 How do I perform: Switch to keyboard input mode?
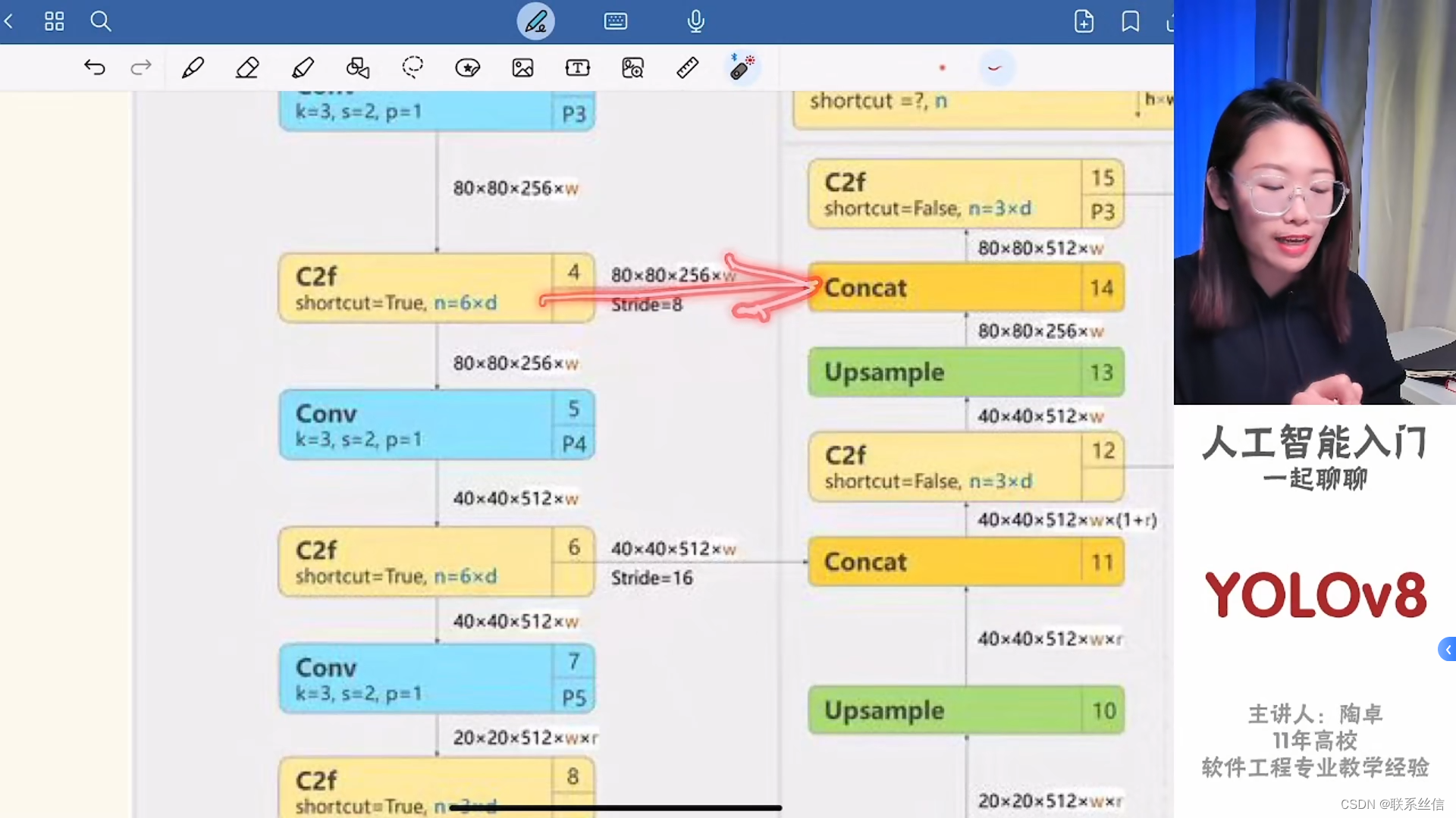(615, 21)
